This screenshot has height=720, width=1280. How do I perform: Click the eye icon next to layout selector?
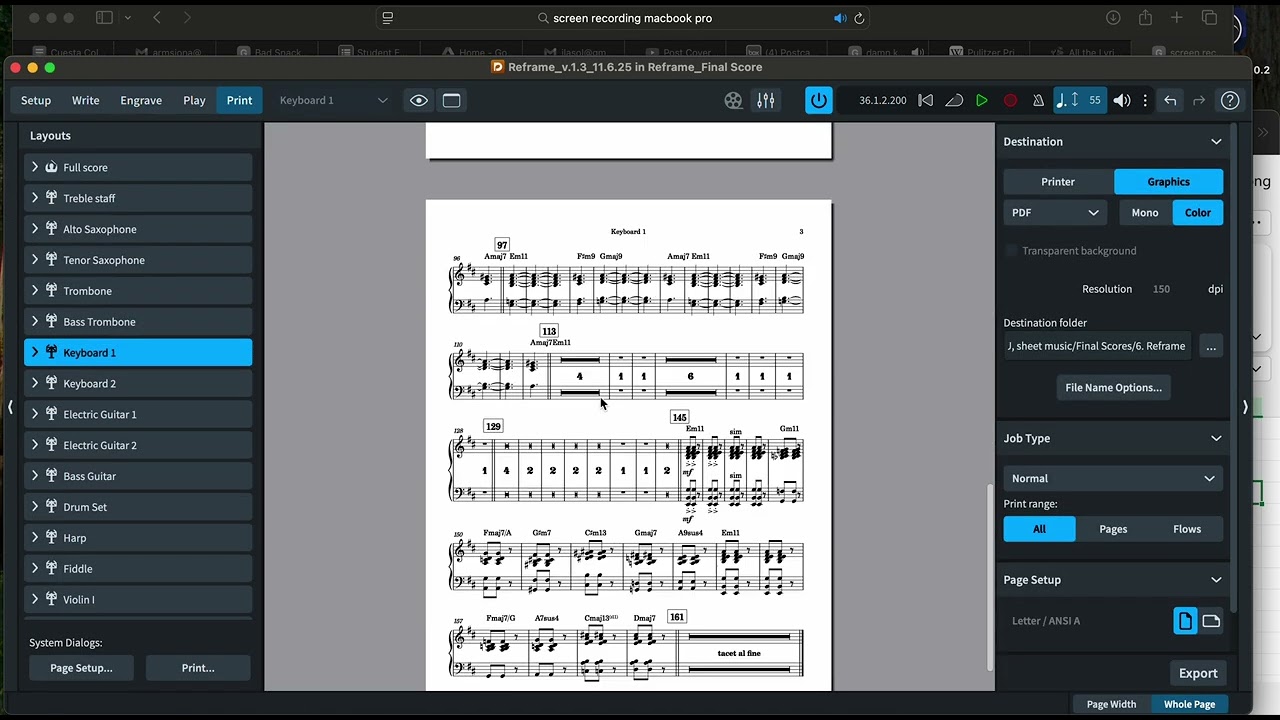(x=419, y=100)
